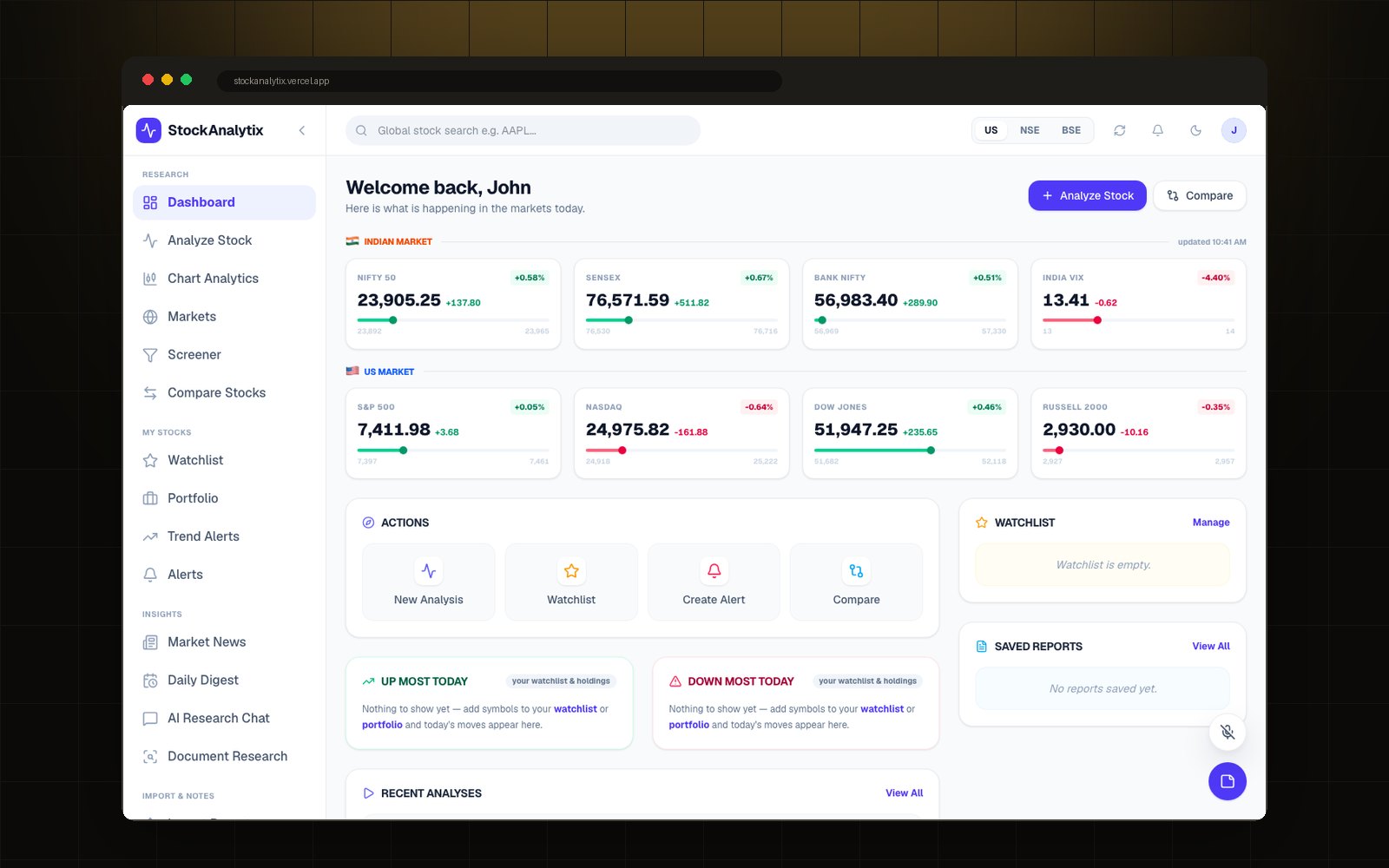Click the Document Research scan icon
This screenshot has width=1389, height=868.
[x=150, y=757]
